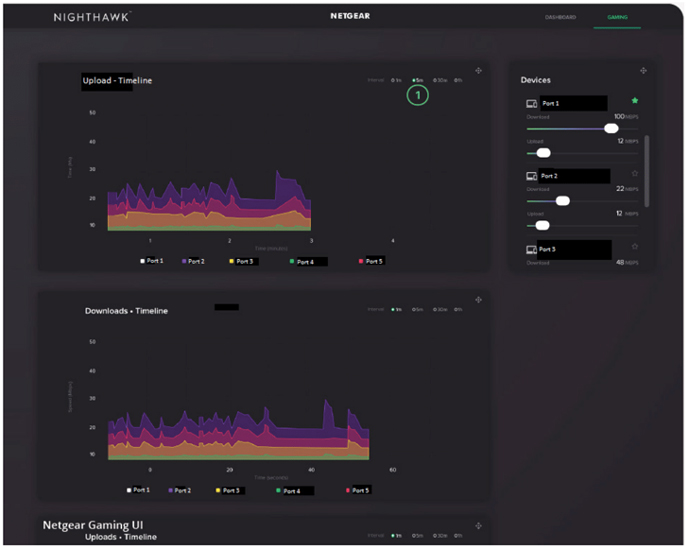Image resolution: width=689 pixels, height=550 pixels.
Task: Click Port 1 download speed slider handle
Action: (x=611, y=128)
